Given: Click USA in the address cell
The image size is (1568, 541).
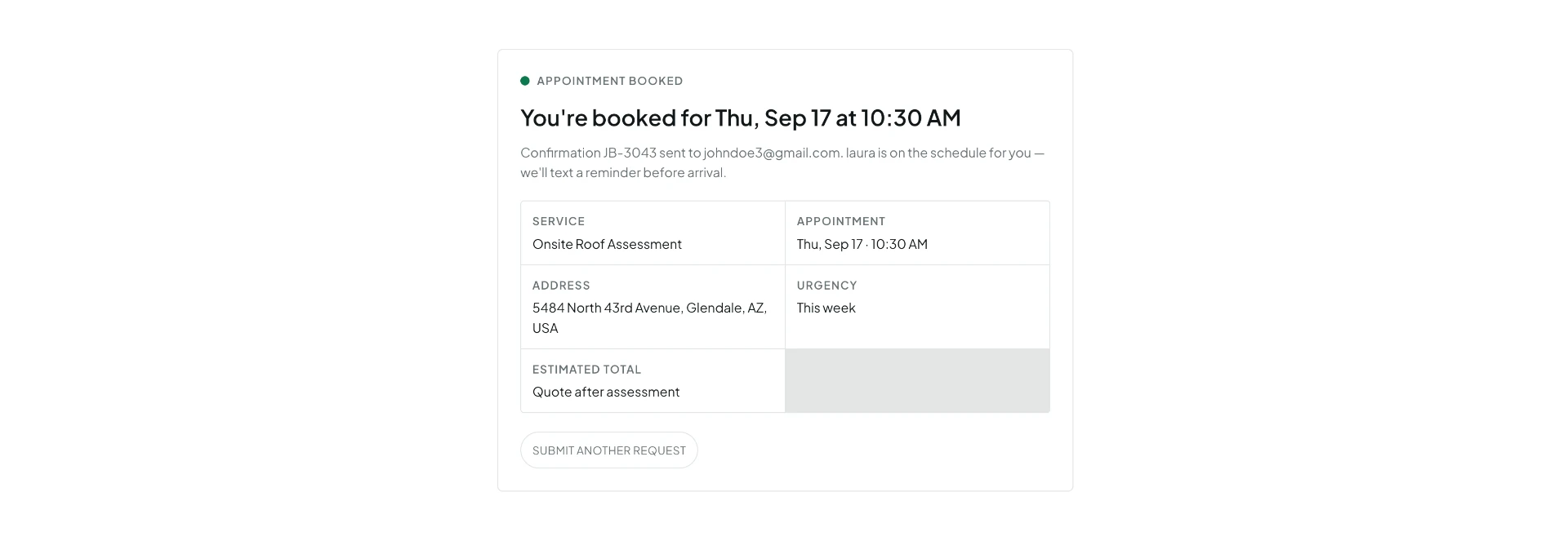Looking at the screenshot, I should click(545, 328).
